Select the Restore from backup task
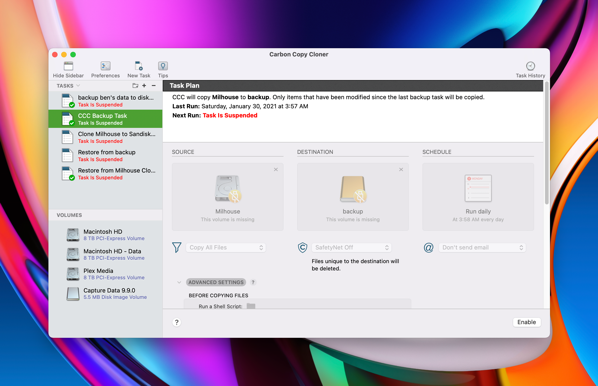 105,155
